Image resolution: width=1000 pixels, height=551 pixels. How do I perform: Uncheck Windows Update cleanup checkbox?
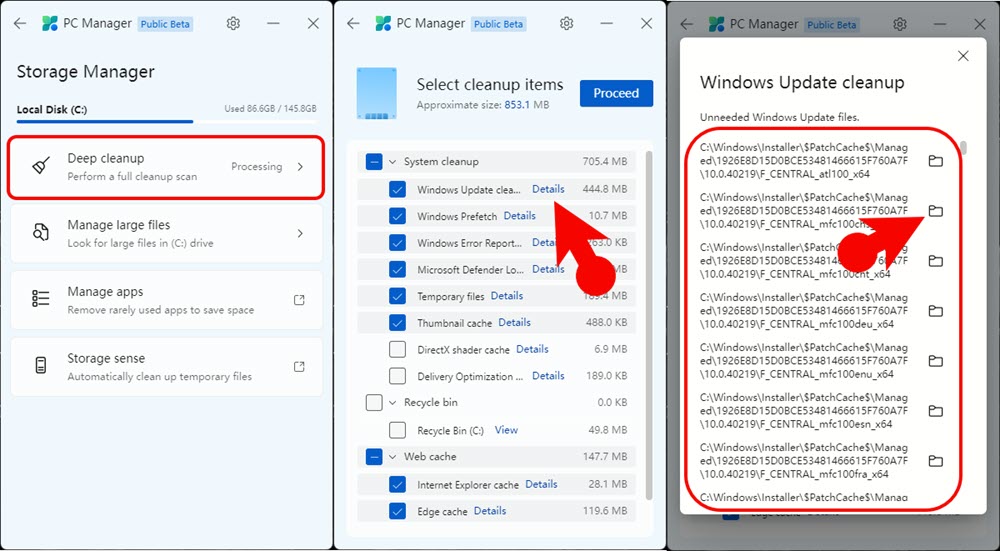coord(397,189)
